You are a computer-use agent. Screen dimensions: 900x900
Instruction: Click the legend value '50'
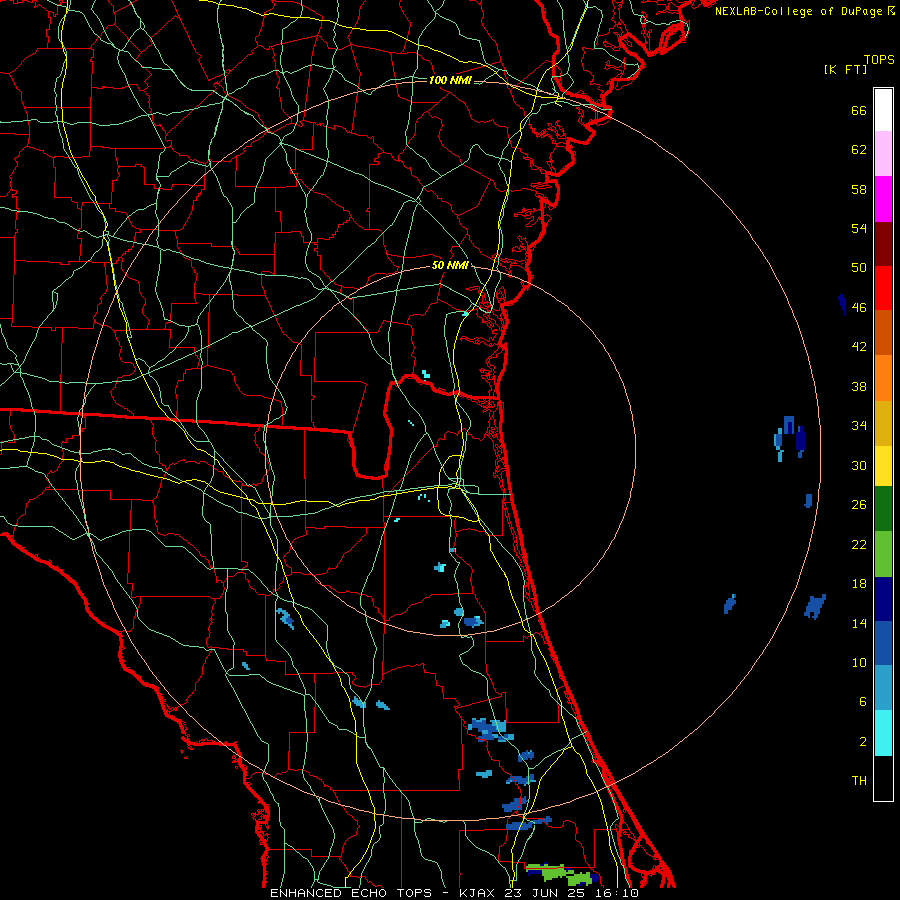point(859,268)
